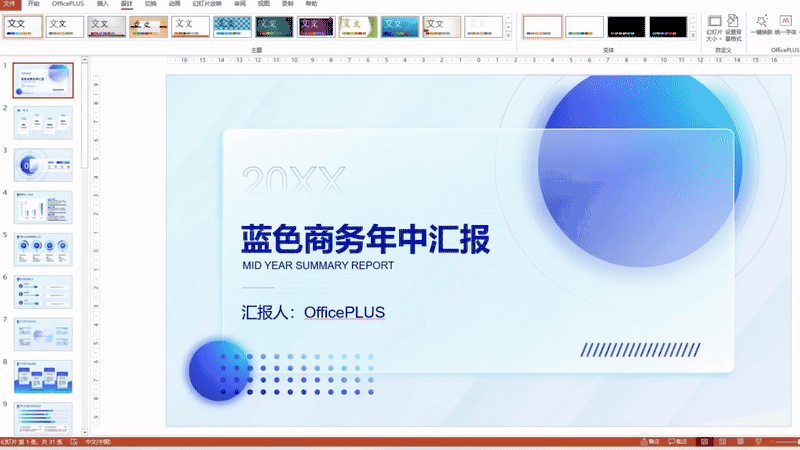Click the MID YEAR SUMMARY REPORT subtitle
Screen dimensions: 800x450
pyautogui.click(x=318, y=265)
